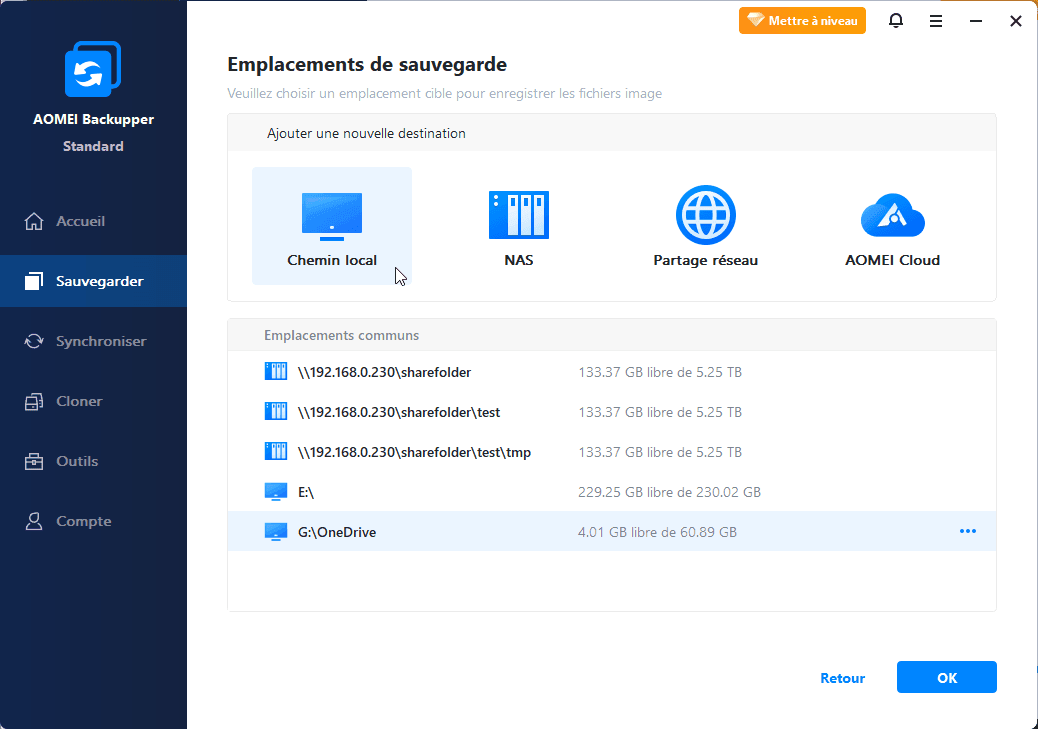Image resolution: width=1038 pixels, height=729 pixels.
Task: Open the Compte account section
Action: 93,522
